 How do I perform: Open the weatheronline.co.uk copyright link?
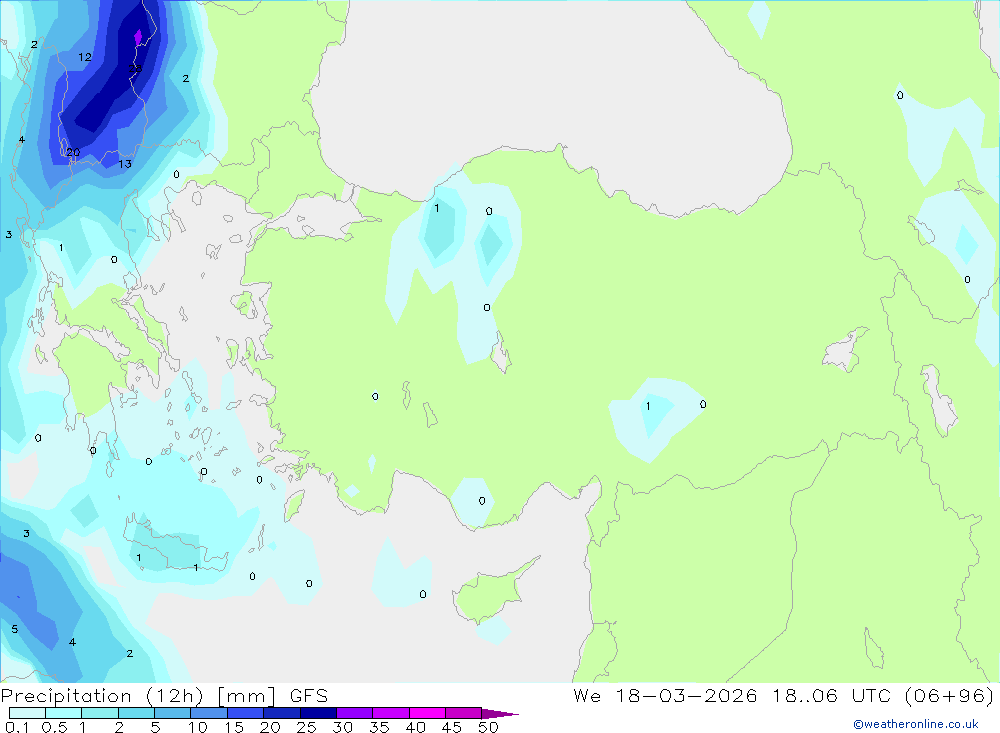(x=916, y=724)
